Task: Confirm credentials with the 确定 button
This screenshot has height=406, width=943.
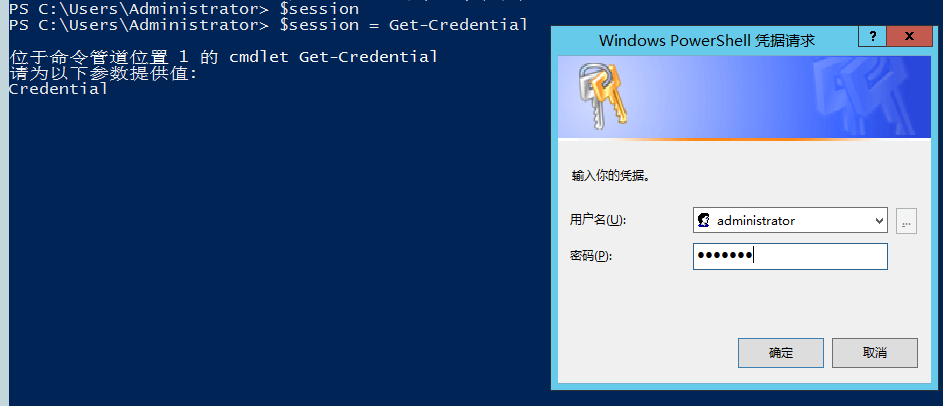Action: (x=781, y=353)
